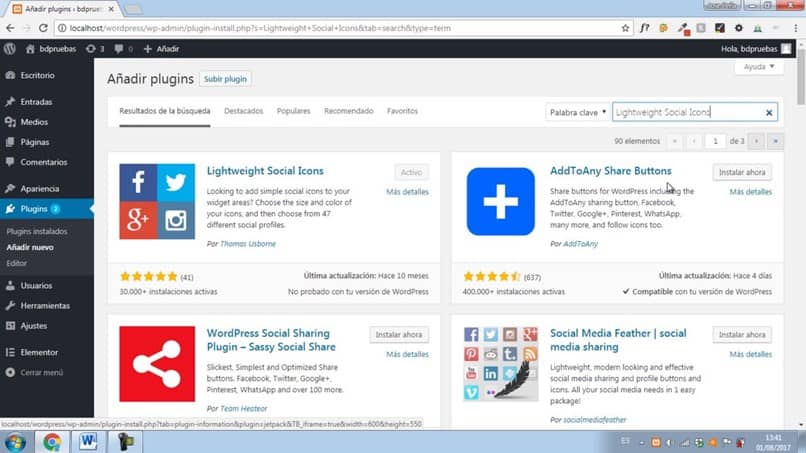Bookmark this page with the star icon

(x=625, y=28)
